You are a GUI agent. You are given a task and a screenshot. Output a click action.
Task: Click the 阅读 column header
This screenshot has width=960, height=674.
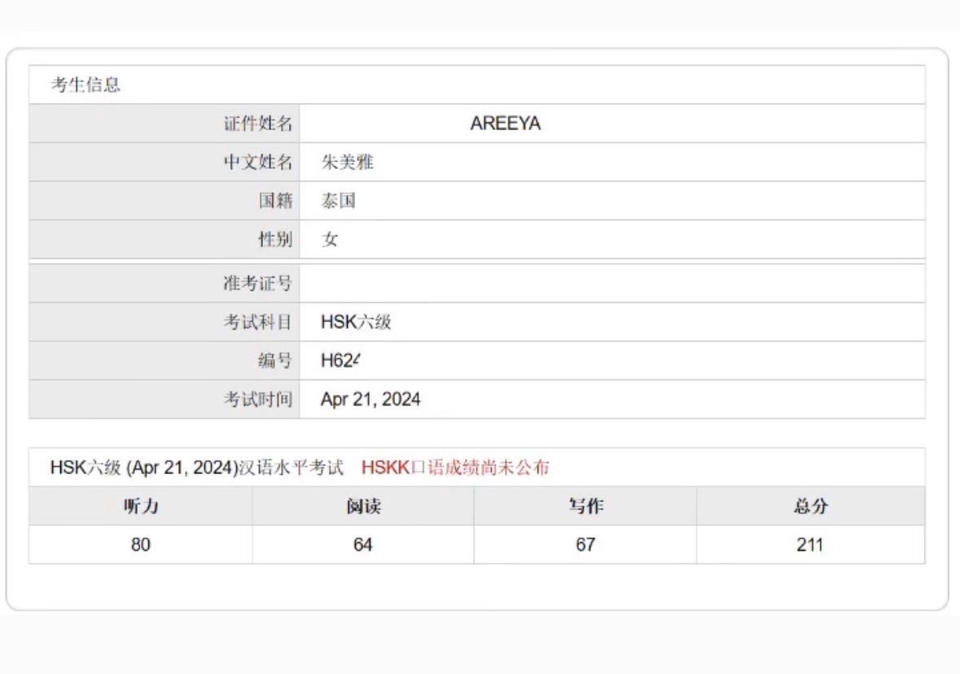pyautogui.click(x=363, y=506)
